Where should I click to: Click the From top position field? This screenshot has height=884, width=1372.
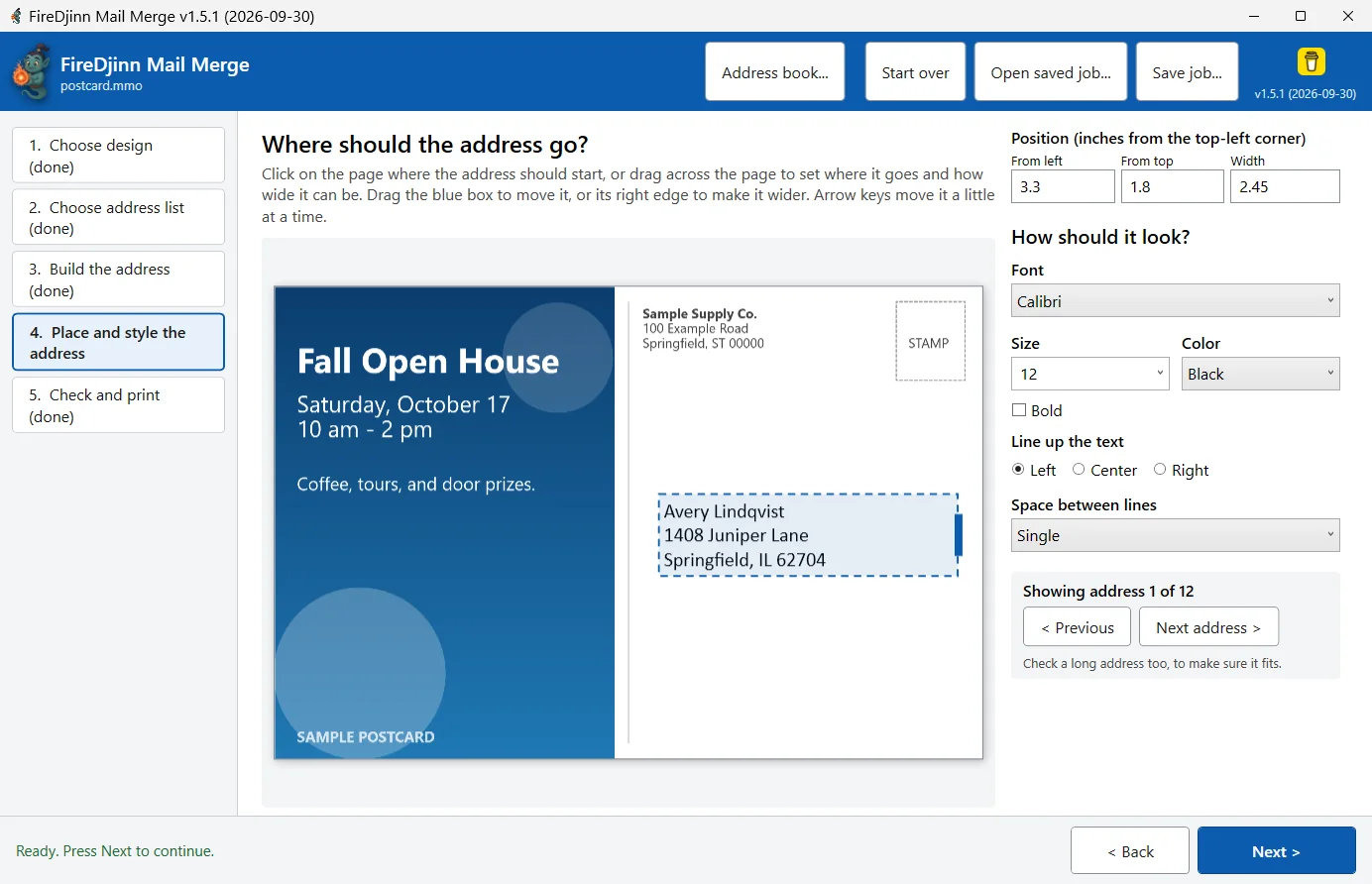click(x=1172, y=186)
